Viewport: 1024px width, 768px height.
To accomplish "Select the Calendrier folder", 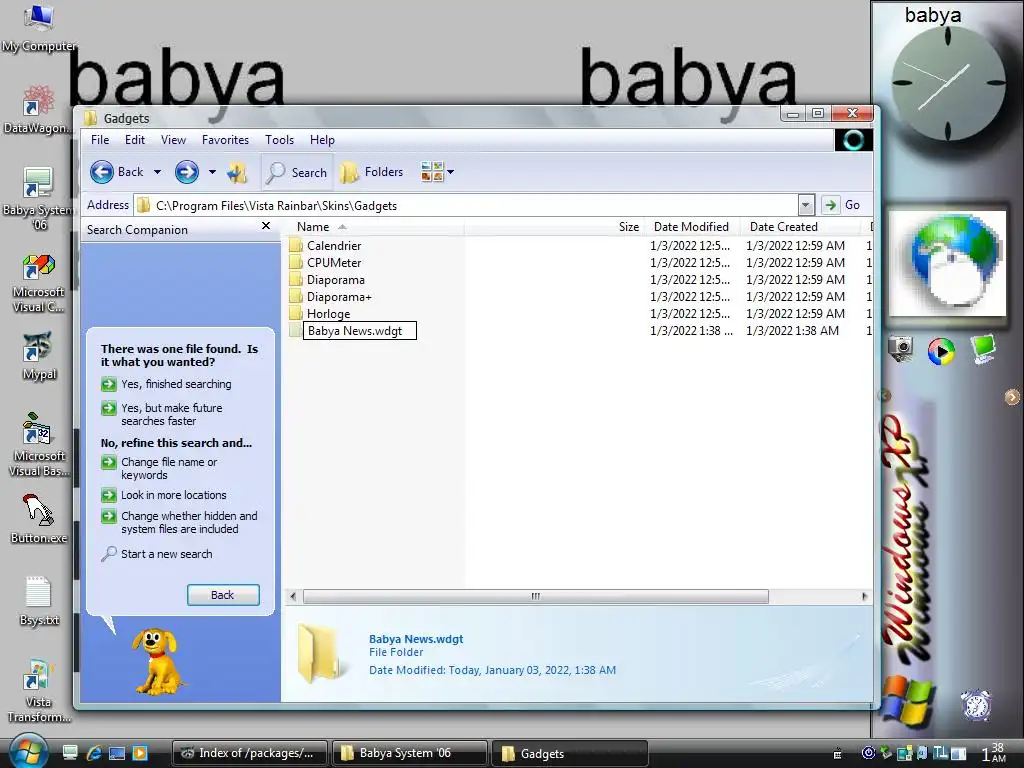I will click(325, 246).
